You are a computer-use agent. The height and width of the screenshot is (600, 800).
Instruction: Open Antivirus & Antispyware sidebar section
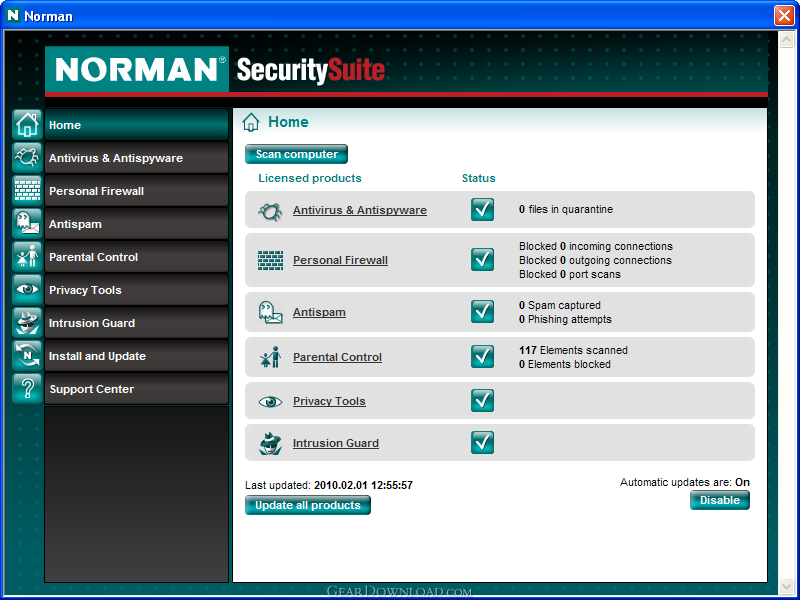point(136,158)
